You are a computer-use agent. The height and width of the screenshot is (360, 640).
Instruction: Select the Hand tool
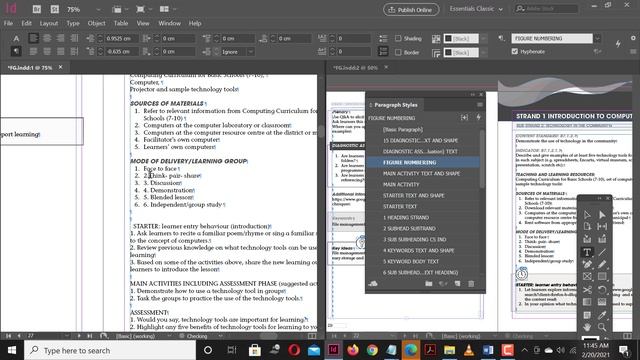pyautogui.click(x=587, y=327)
